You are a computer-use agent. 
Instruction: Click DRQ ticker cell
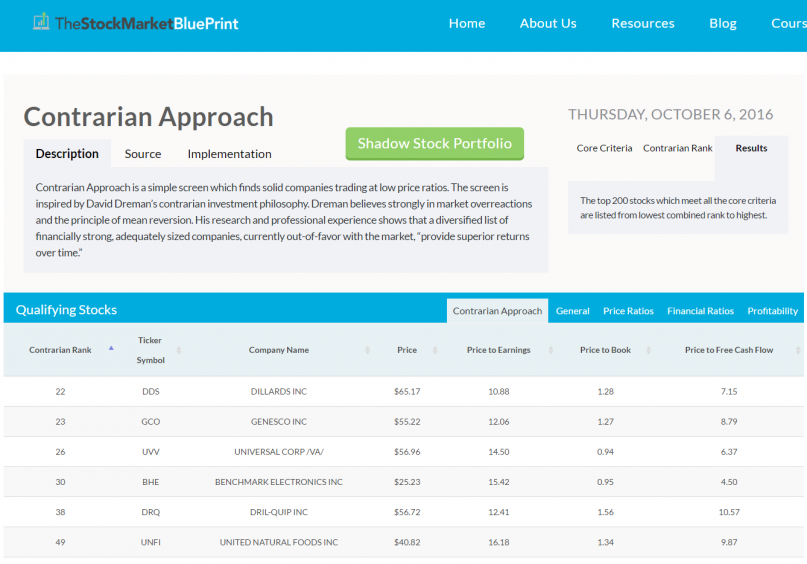(x=151, y=512)
